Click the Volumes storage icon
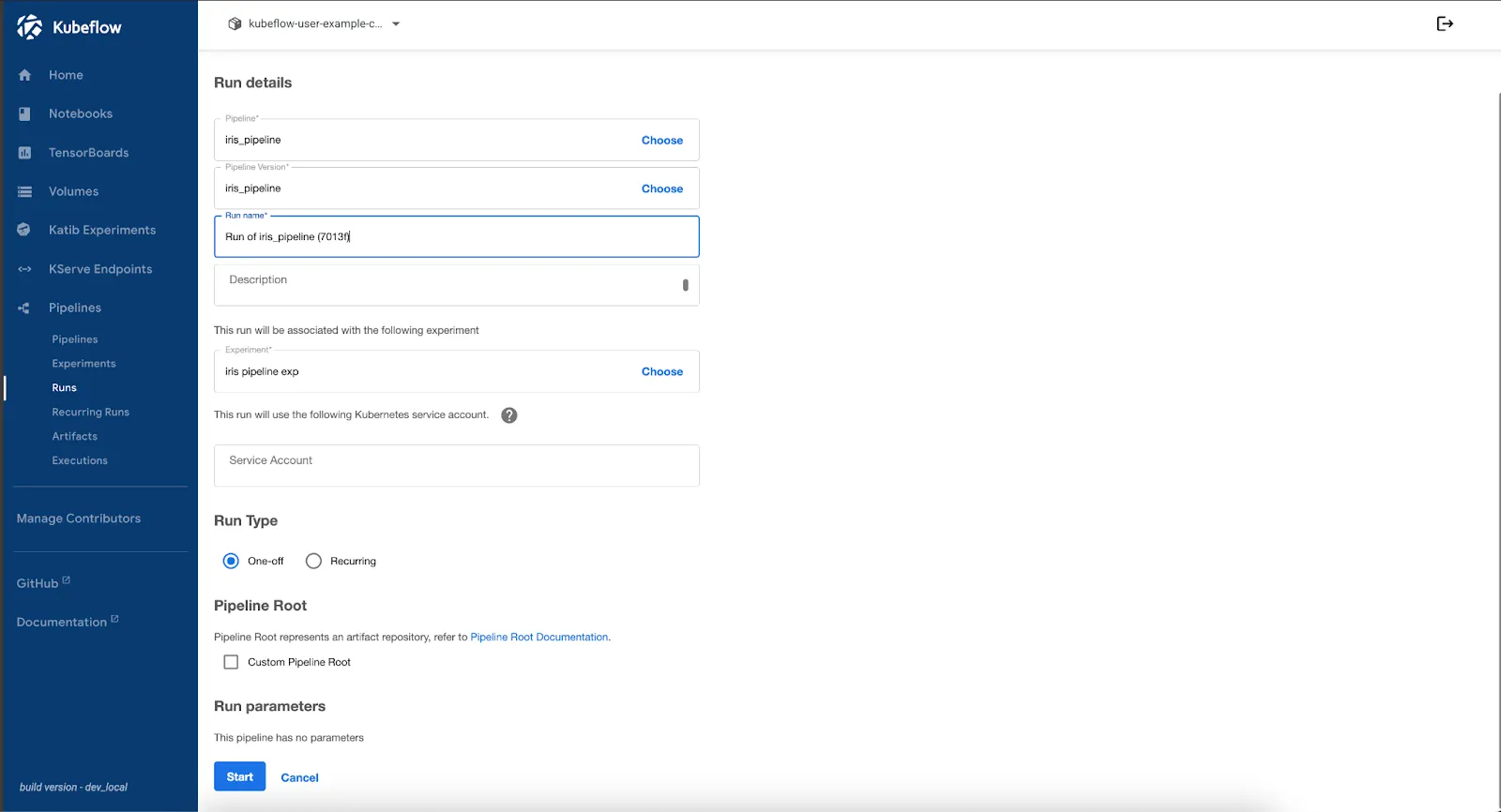This screenshot has height=812, width=1501. pyautogui.click(x=25, y=191)
